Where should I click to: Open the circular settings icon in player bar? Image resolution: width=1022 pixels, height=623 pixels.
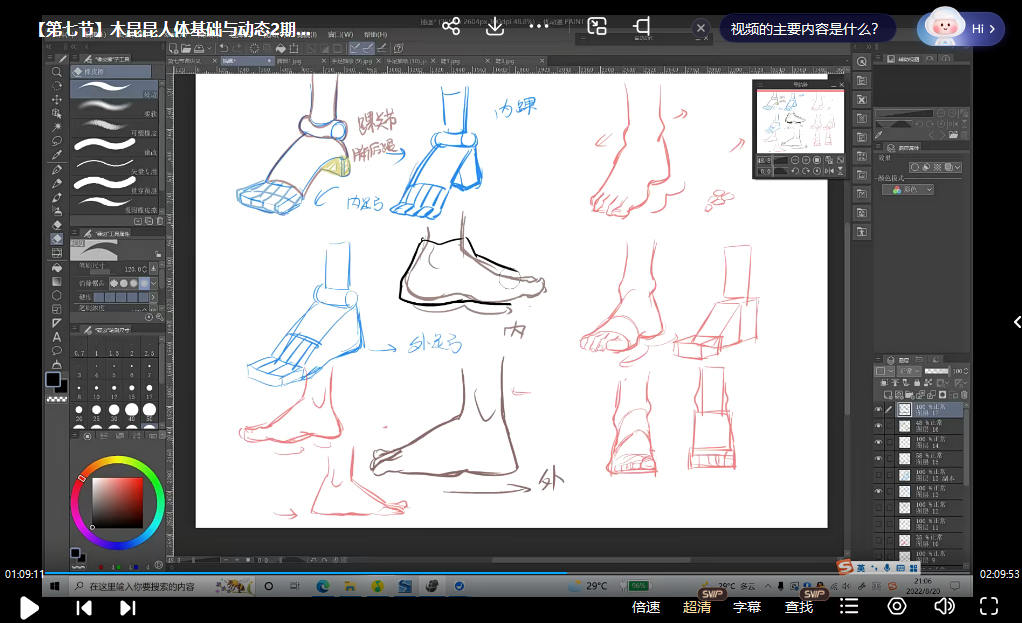(897, 605)
